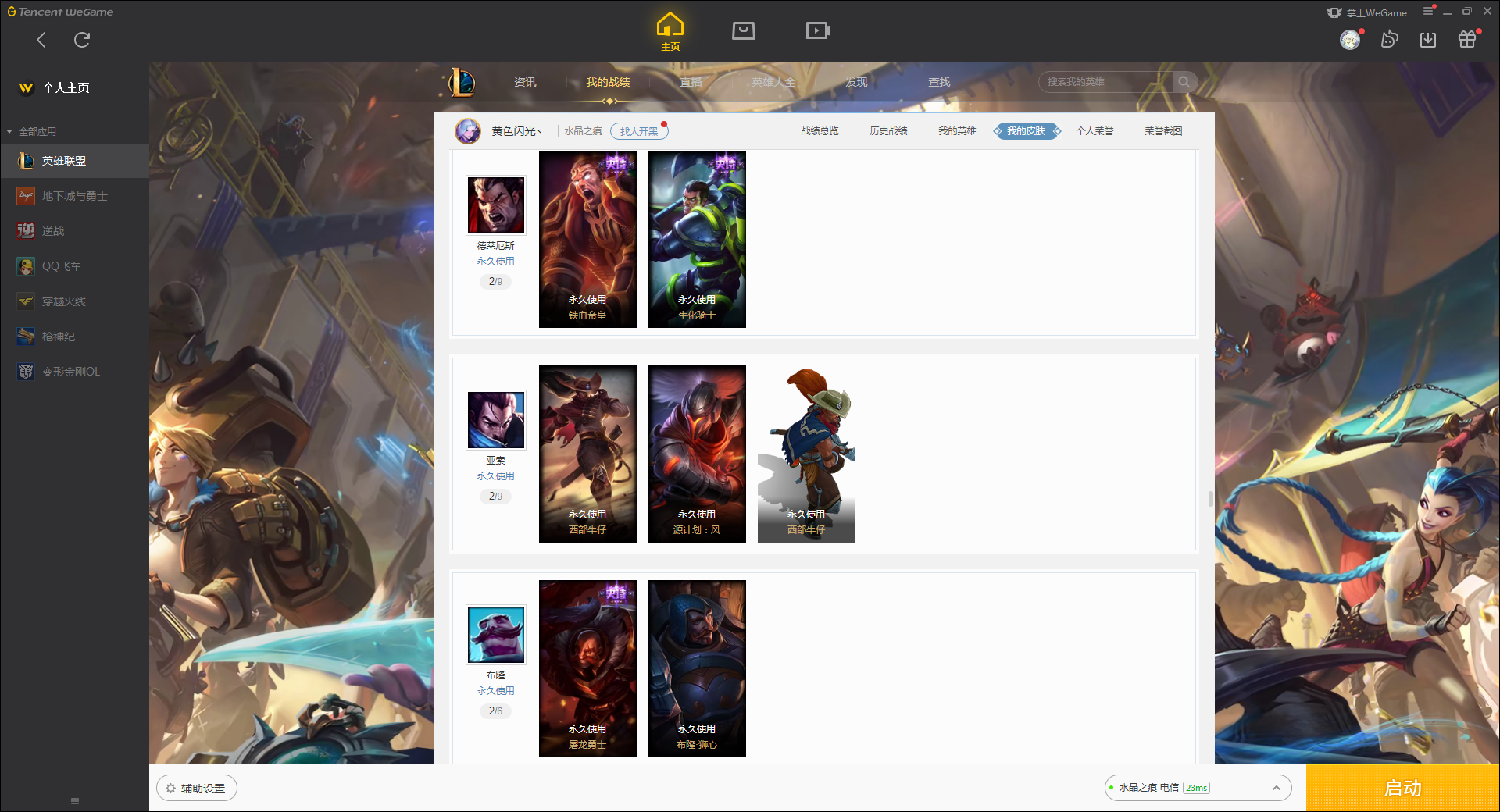Go back with the back arrow

pos(41,40)
